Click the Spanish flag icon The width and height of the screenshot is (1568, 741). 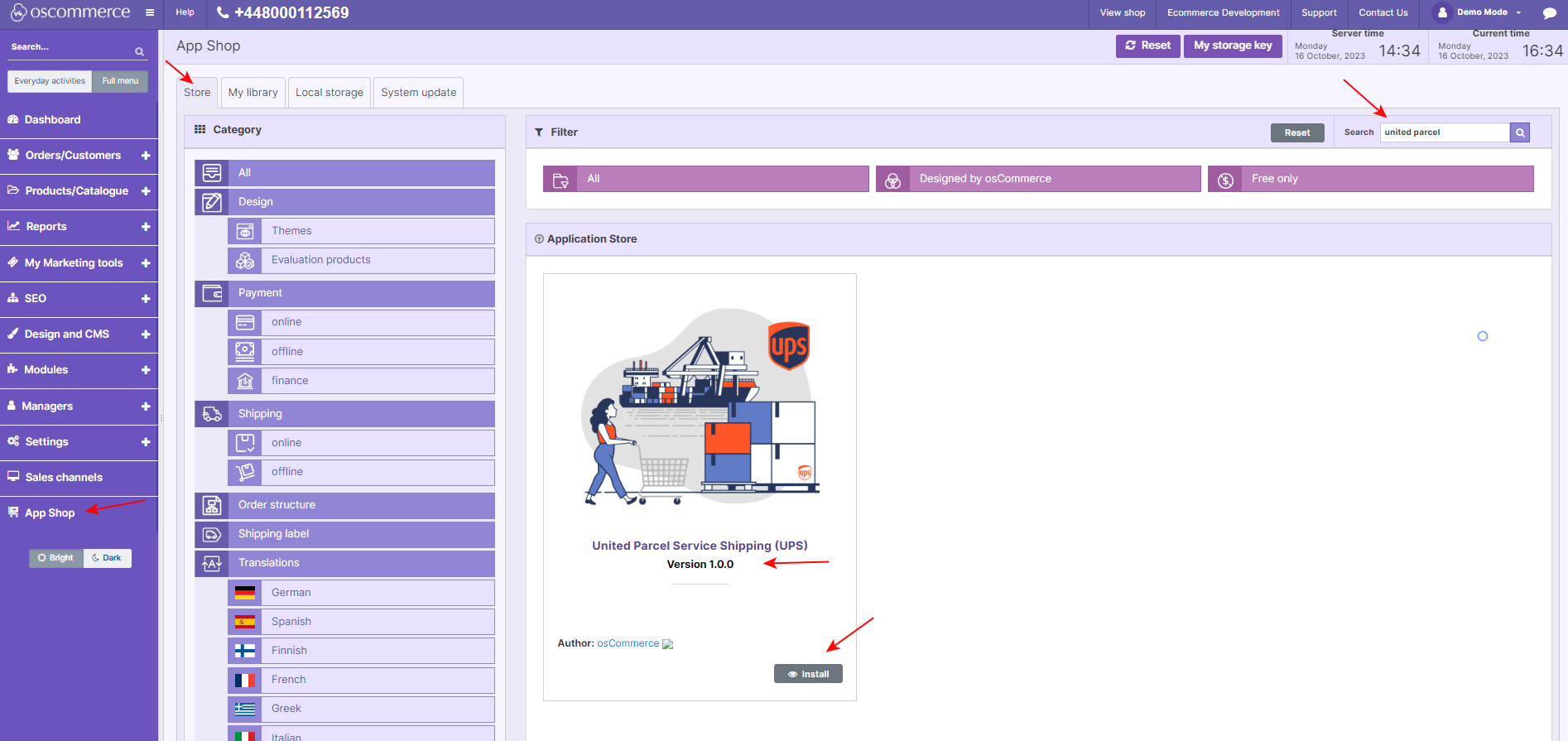pyautogui.click(x=245, y=622)
